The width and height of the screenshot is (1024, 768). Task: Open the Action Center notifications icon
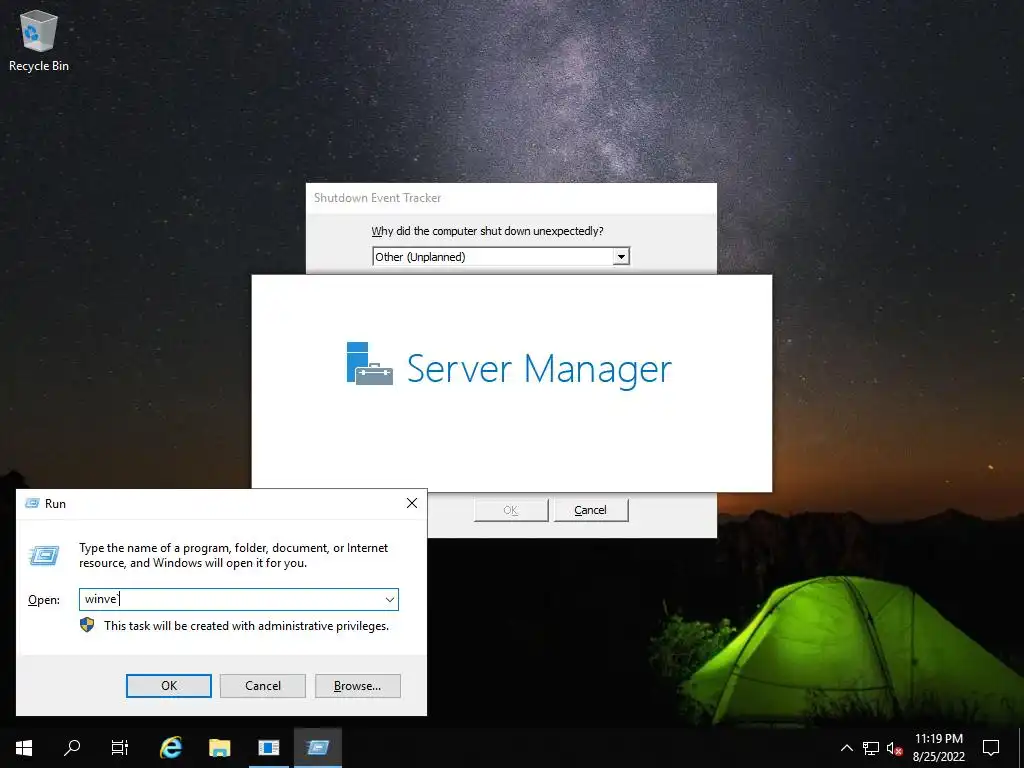click(x=991, y=748)
